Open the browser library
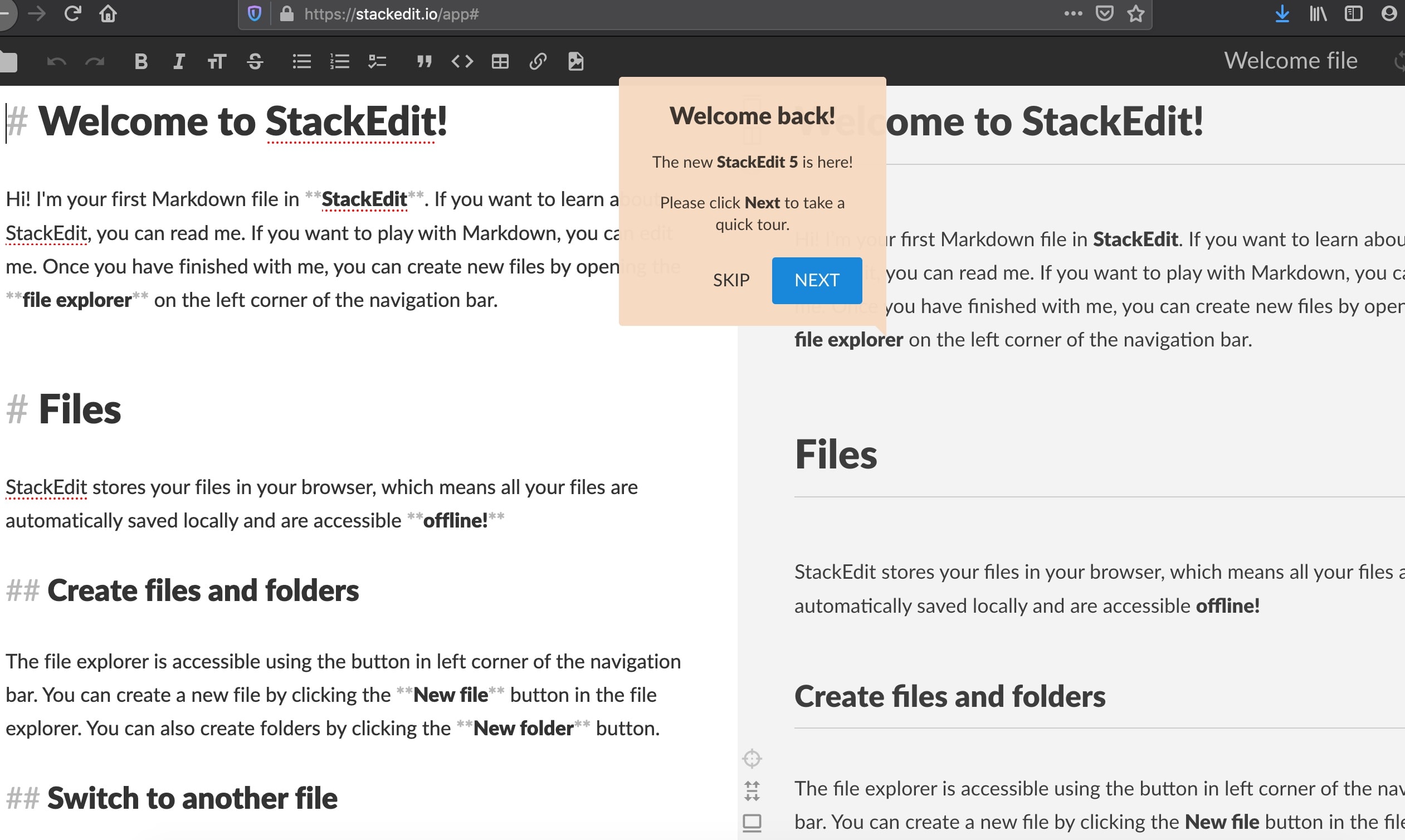The width and height of the screenshot is (1405, 840). (x=1318, y=13)
